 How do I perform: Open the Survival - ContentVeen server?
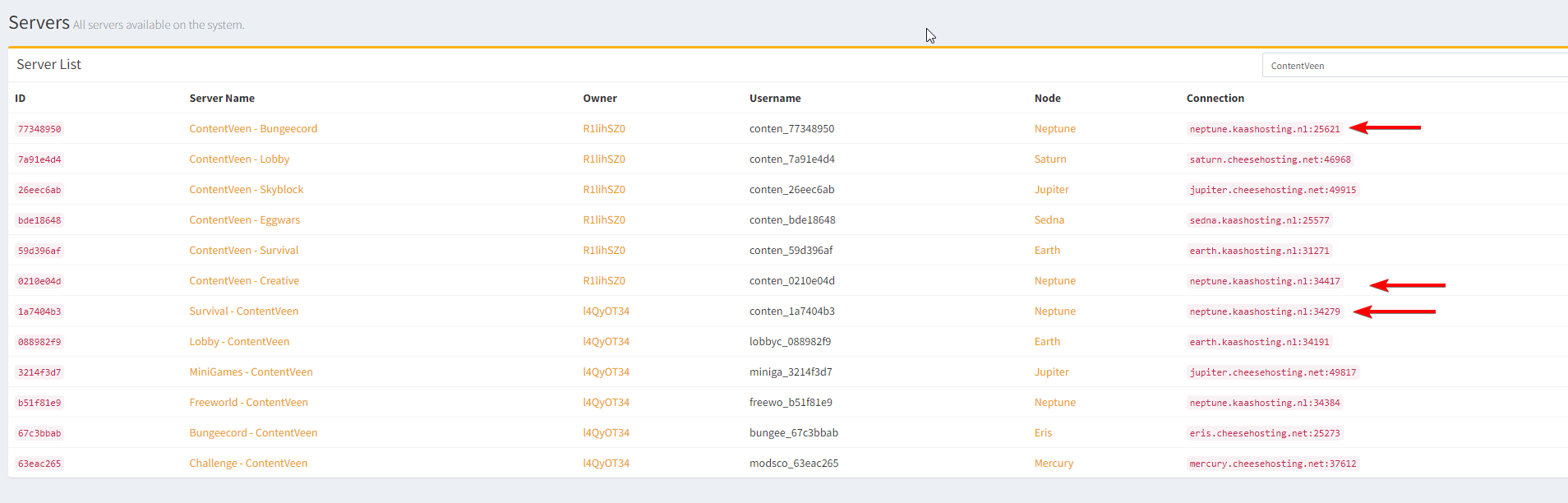tap(243, 311)
